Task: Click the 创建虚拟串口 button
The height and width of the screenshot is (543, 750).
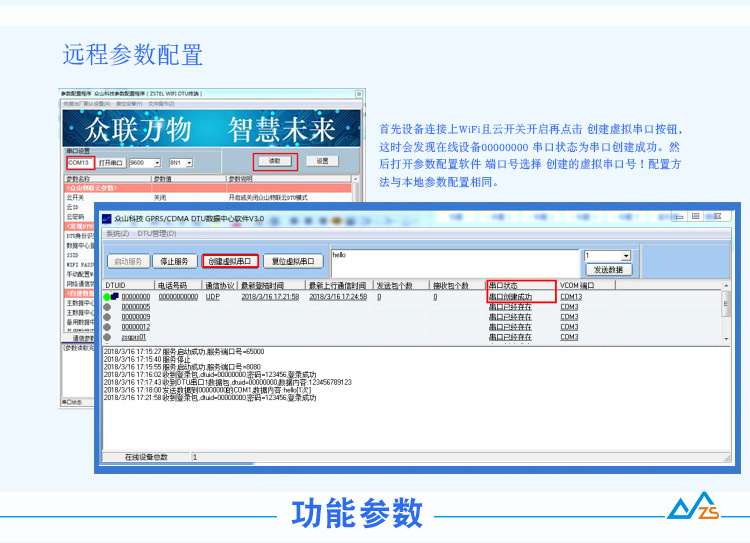Action: (230, 261)
